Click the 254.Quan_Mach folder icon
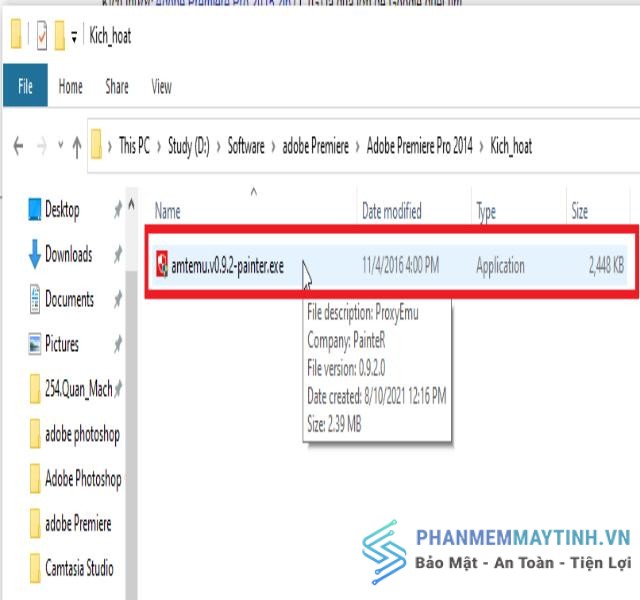This screenshot has height=600, width=640. [x=35, y=389]
